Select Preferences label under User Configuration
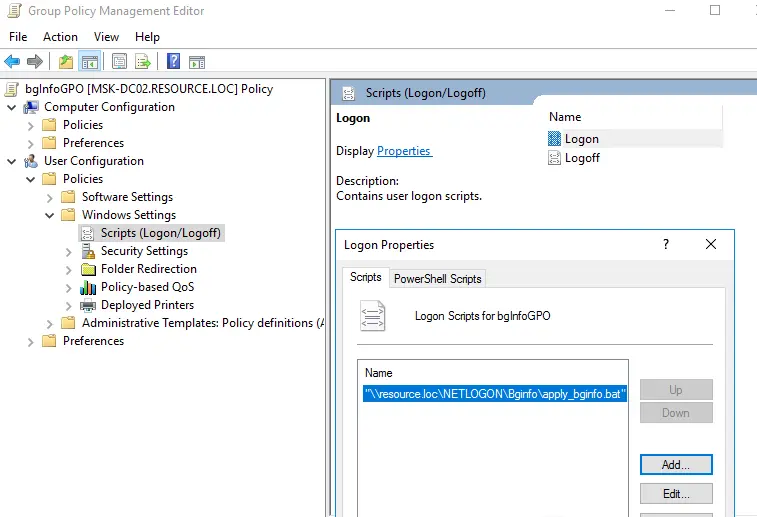Viewport: 757px width, 517px height. 93,341
